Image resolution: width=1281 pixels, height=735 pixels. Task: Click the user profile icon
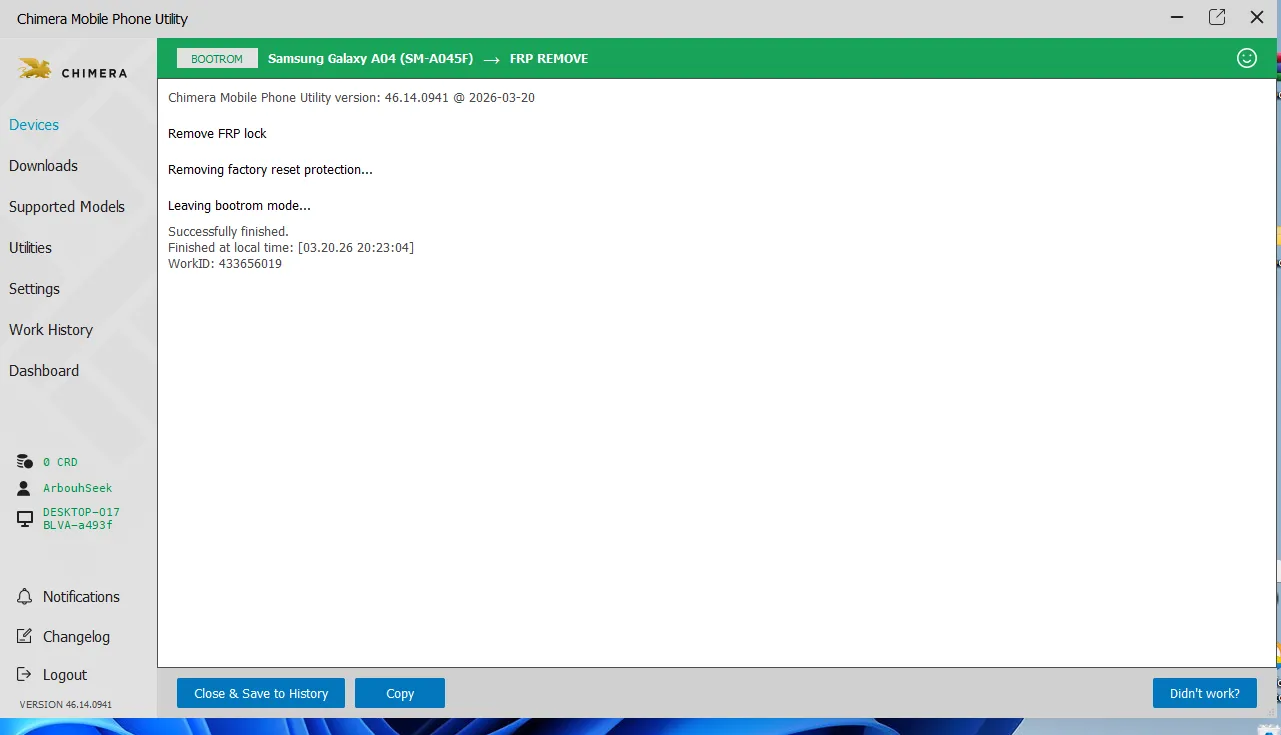coord(25,488)
